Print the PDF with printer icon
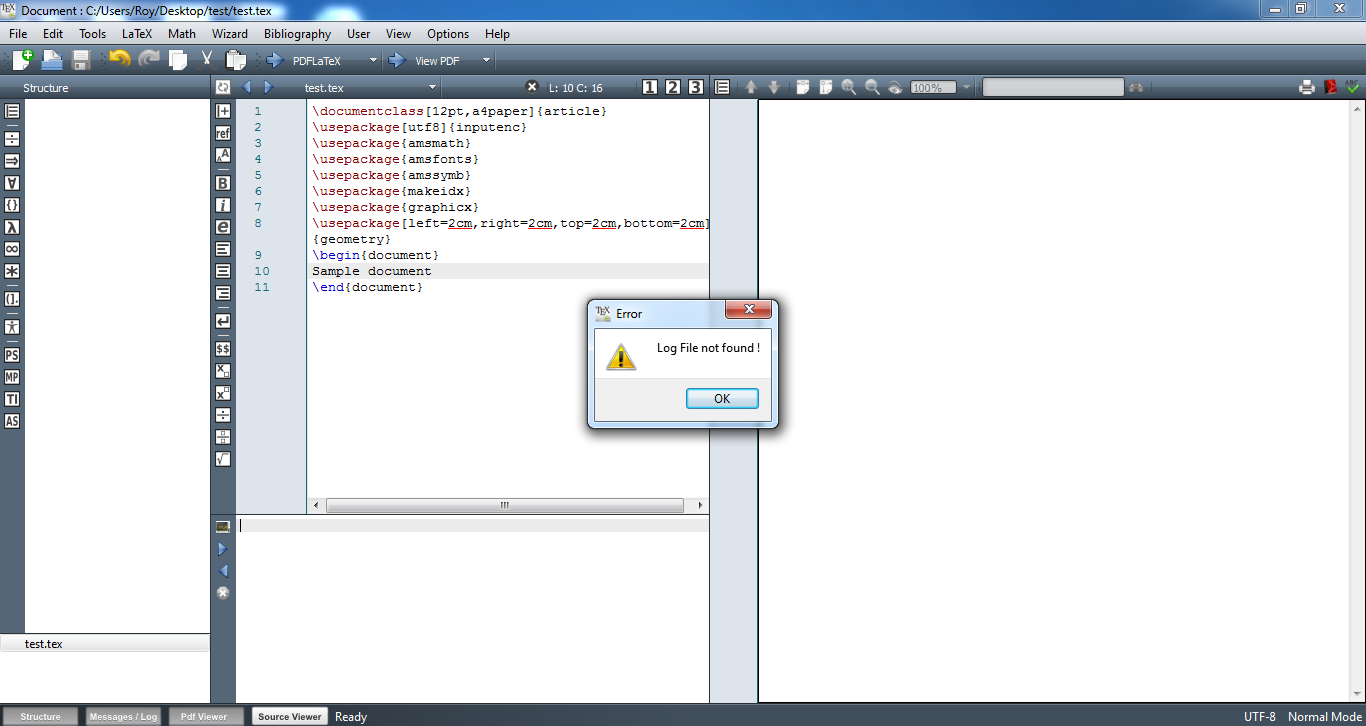The image size is (1366, 726). (x=1307, y=87)
